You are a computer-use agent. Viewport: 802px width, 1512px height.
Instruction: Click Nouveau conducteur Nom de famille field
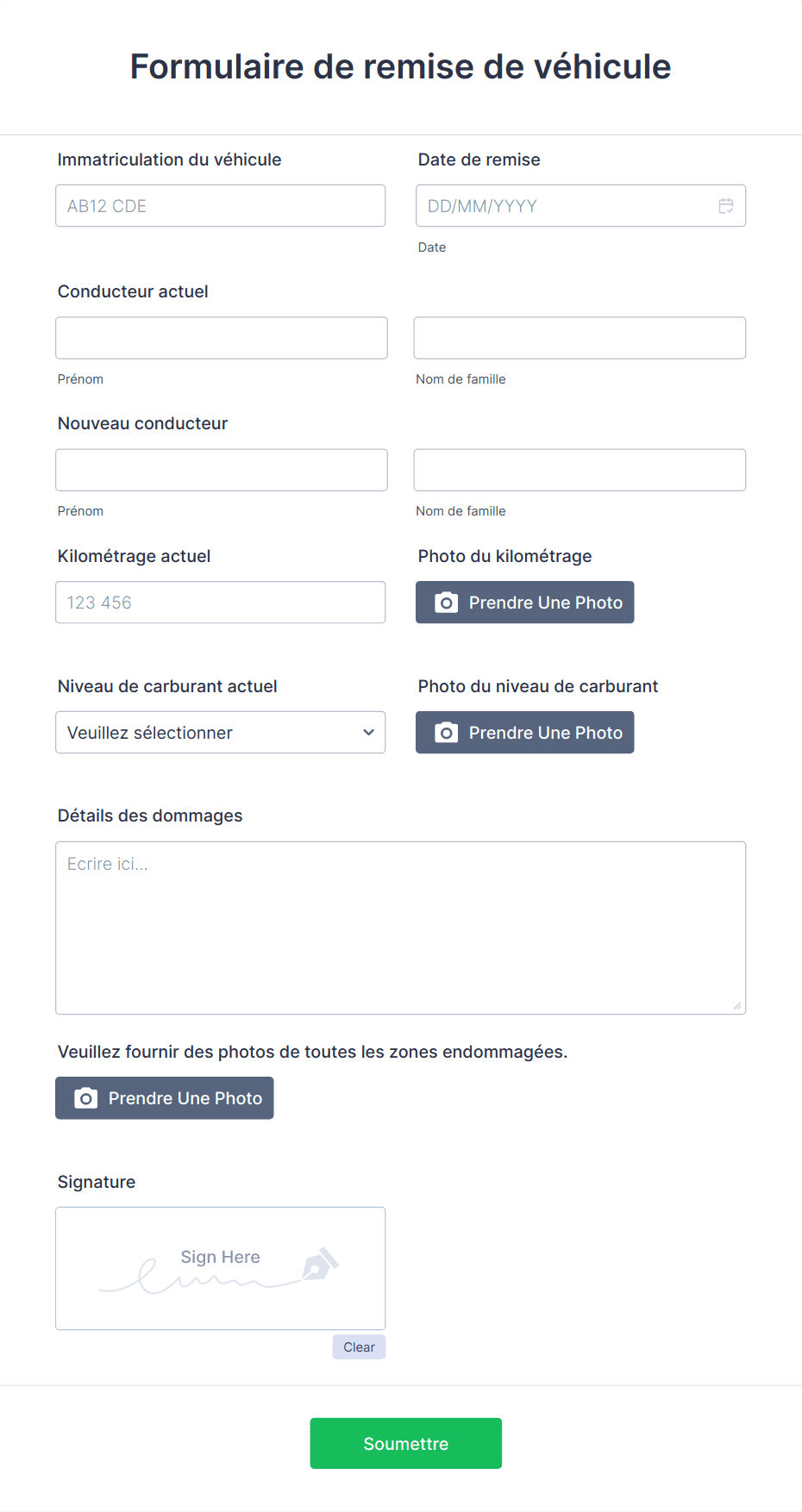pos(580,470)
